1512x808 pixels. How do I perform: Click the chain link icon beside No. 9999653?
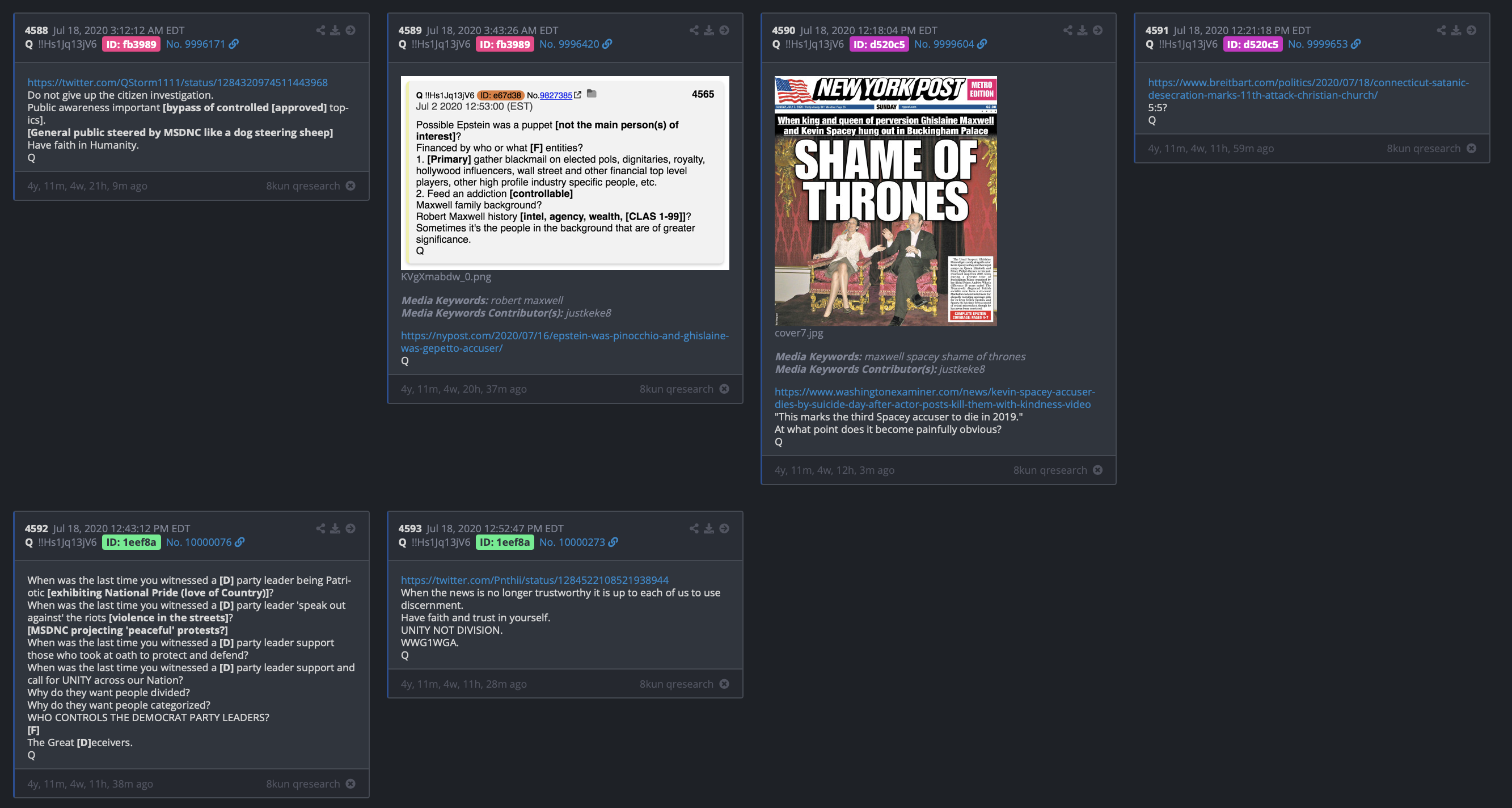pyautogui.click(x=1356, y=44)
